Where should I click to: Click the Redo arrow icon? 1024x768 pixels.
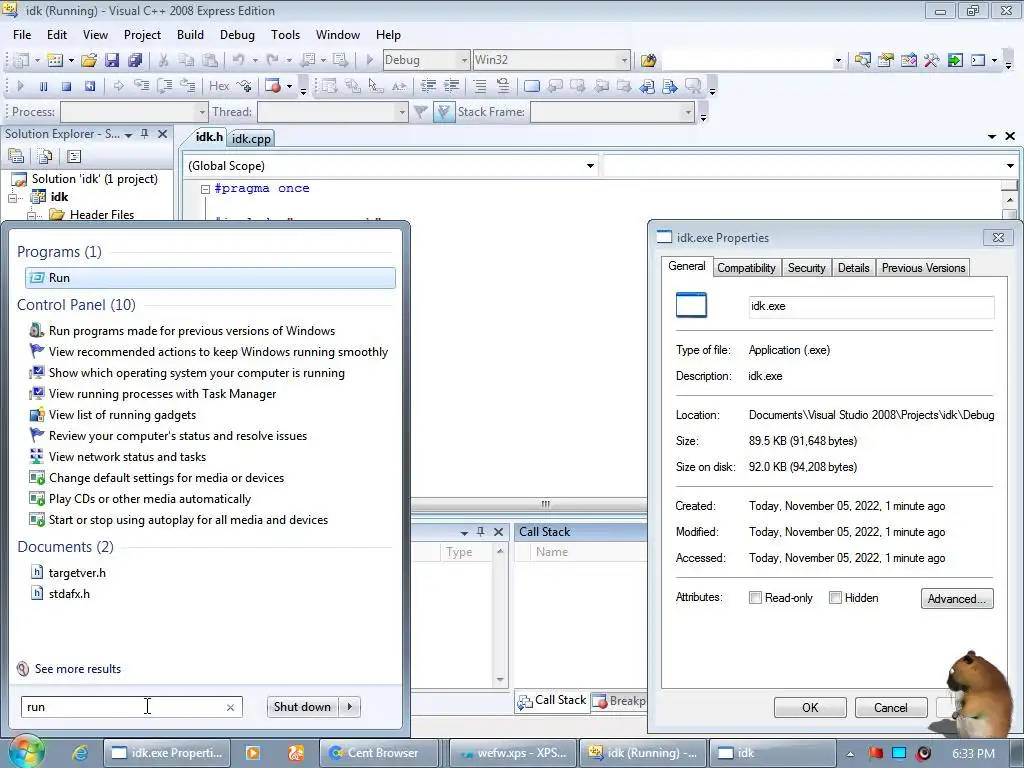coord(273,60)
